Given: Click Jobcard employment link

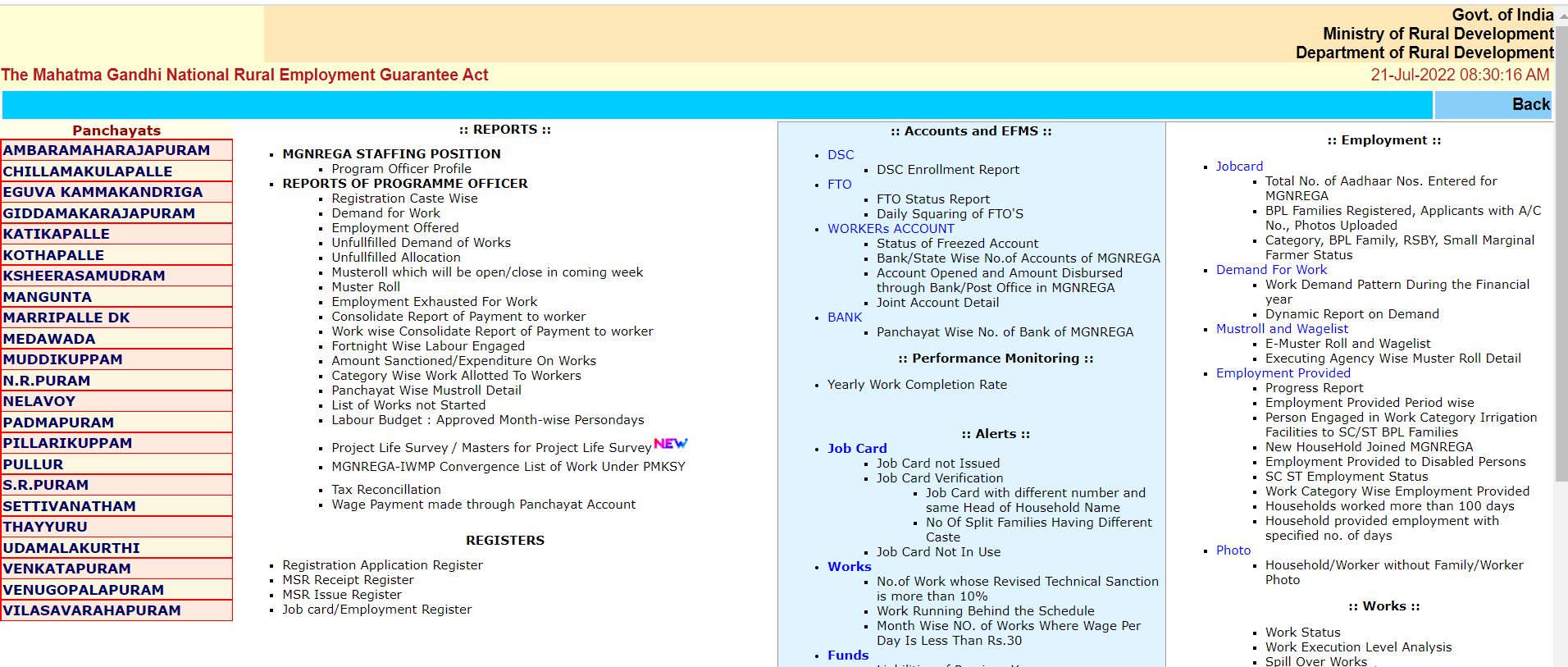Looking at the screenshot, I should (1239, 167).
